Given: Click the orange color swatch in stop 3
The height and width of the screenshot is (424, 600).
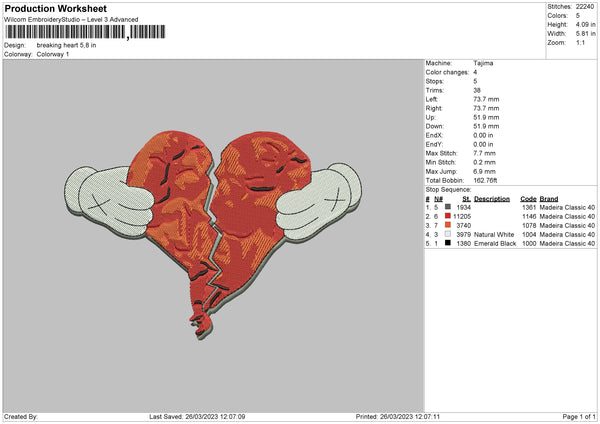Looking at the screenshot, I should [x=448, y=225].
